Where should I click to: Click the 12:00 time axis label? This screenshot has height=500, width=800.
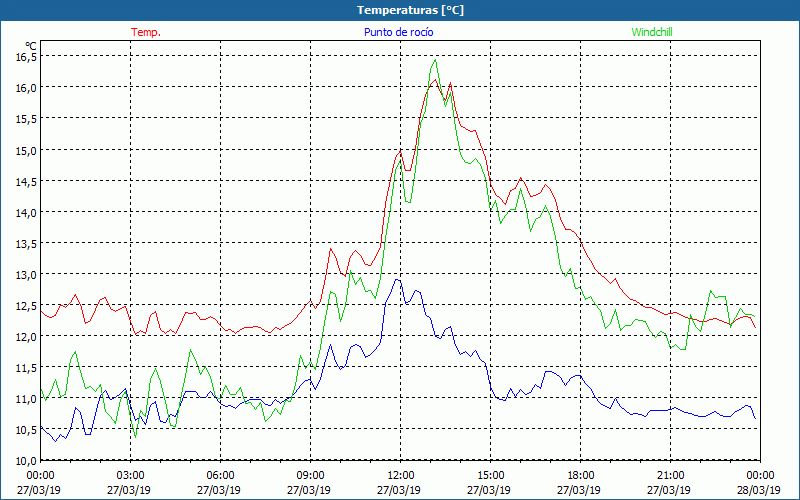(401, 476)
